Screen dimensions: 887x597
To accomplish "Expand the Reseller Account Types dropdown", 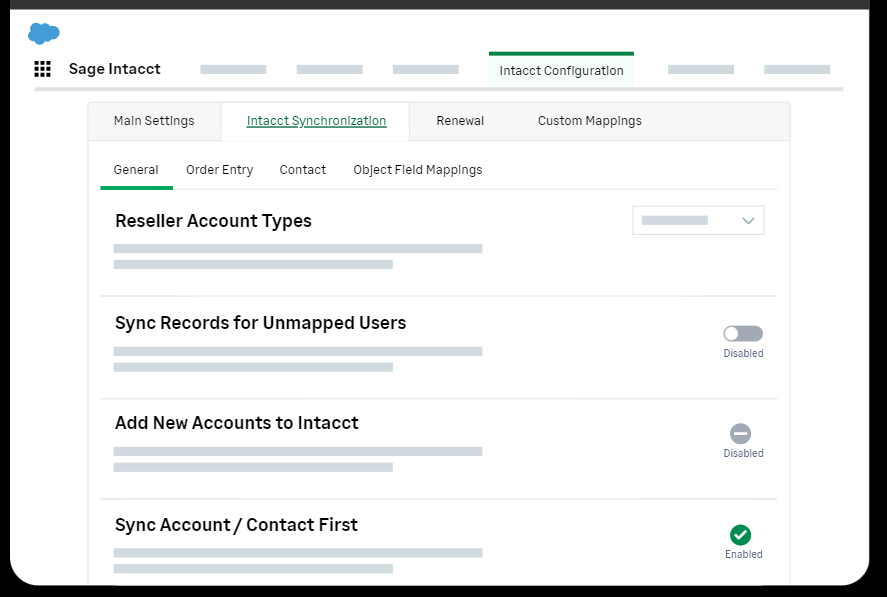I will (697, 221).
